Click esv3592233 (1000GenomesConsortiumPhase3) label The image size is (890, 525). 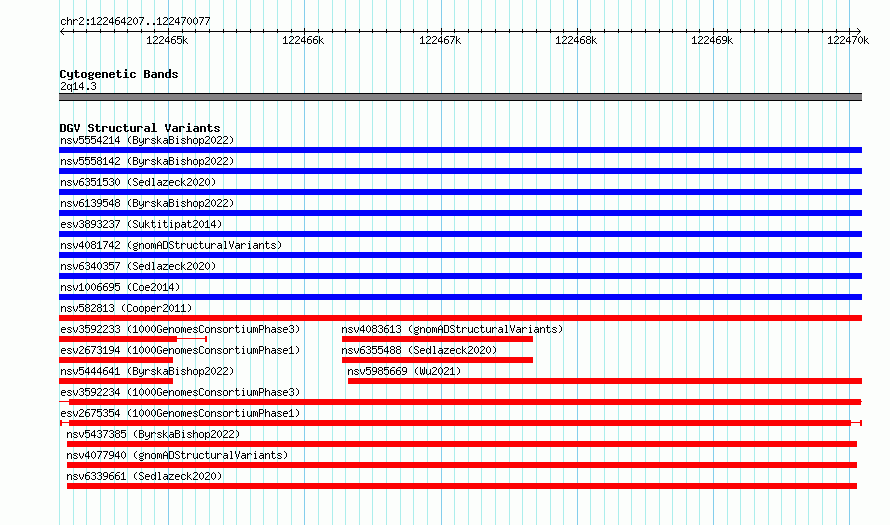point(180,329)
